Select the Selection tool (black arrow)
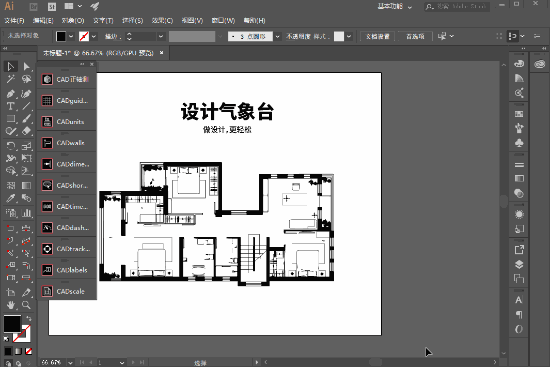Viewport: 550px width, 367px height. (x=11, y=66)
